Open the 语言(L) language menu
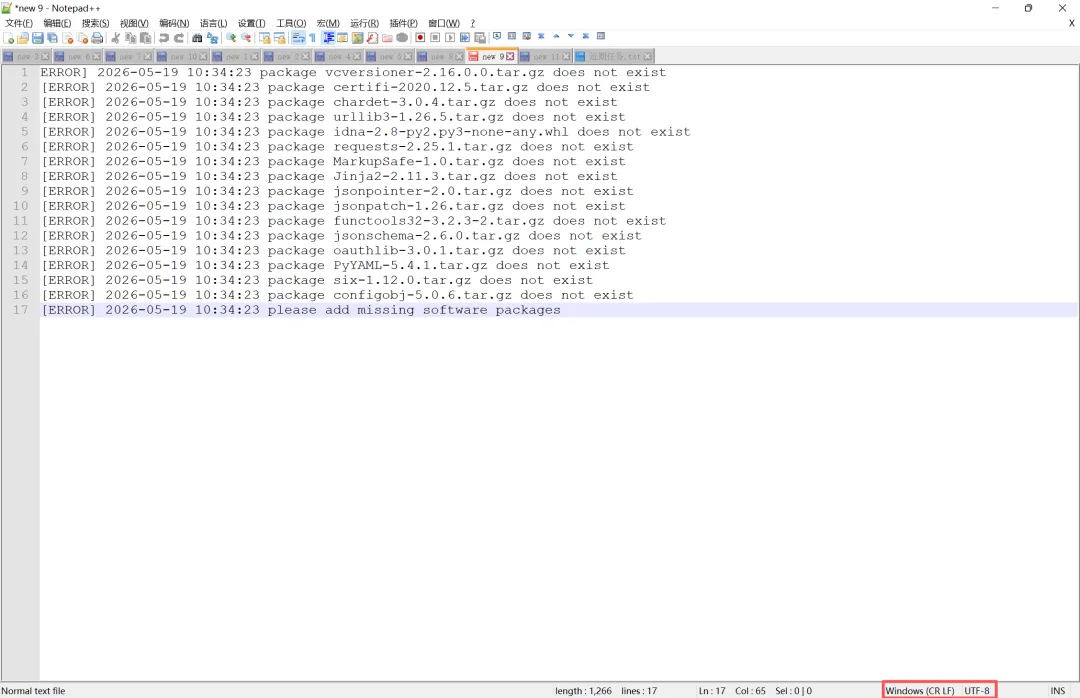This screenshot has height=698, width=1080. click(x=214, y=23)
